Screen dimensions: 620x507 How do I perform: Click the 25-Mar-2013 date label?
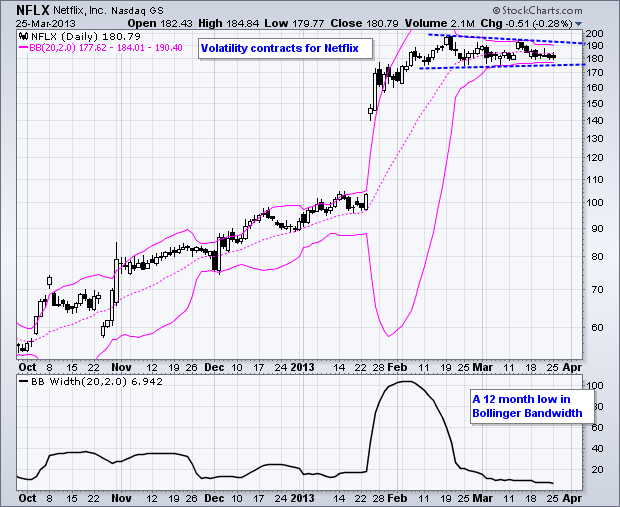point(45,24)
